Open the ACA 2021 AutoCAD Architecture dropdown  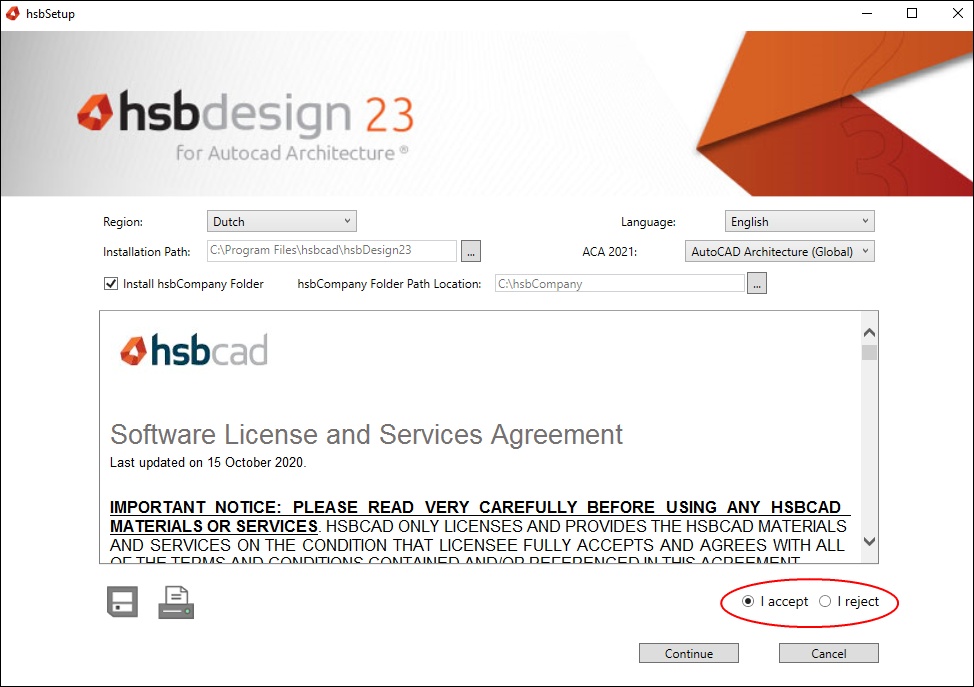tap(780, 251)
